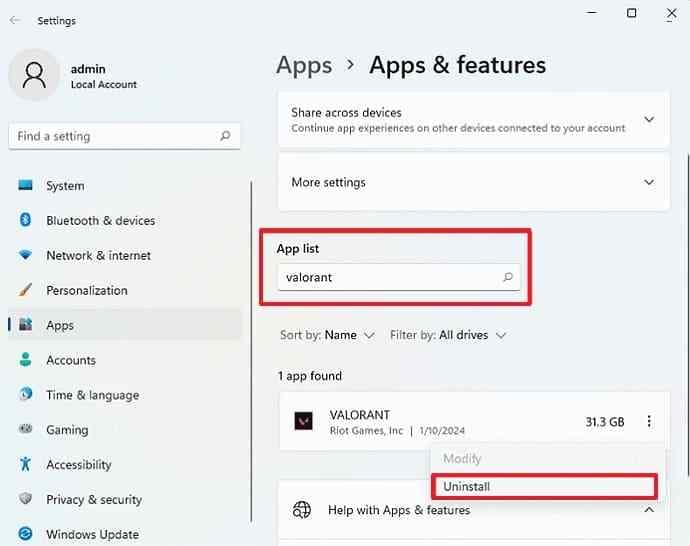Open Accounts settings
This screenshot has width=690, height=546.
[x=71, y=360]
